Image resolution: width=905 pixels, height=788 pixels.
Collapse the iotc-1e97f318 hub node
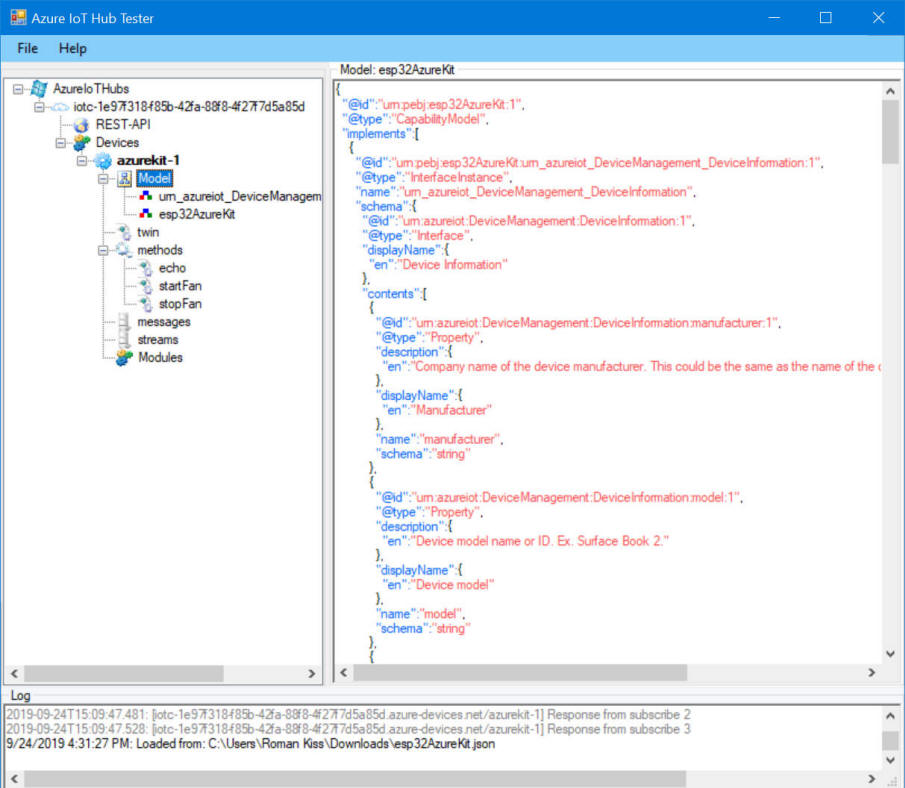(x=39, y=107)
